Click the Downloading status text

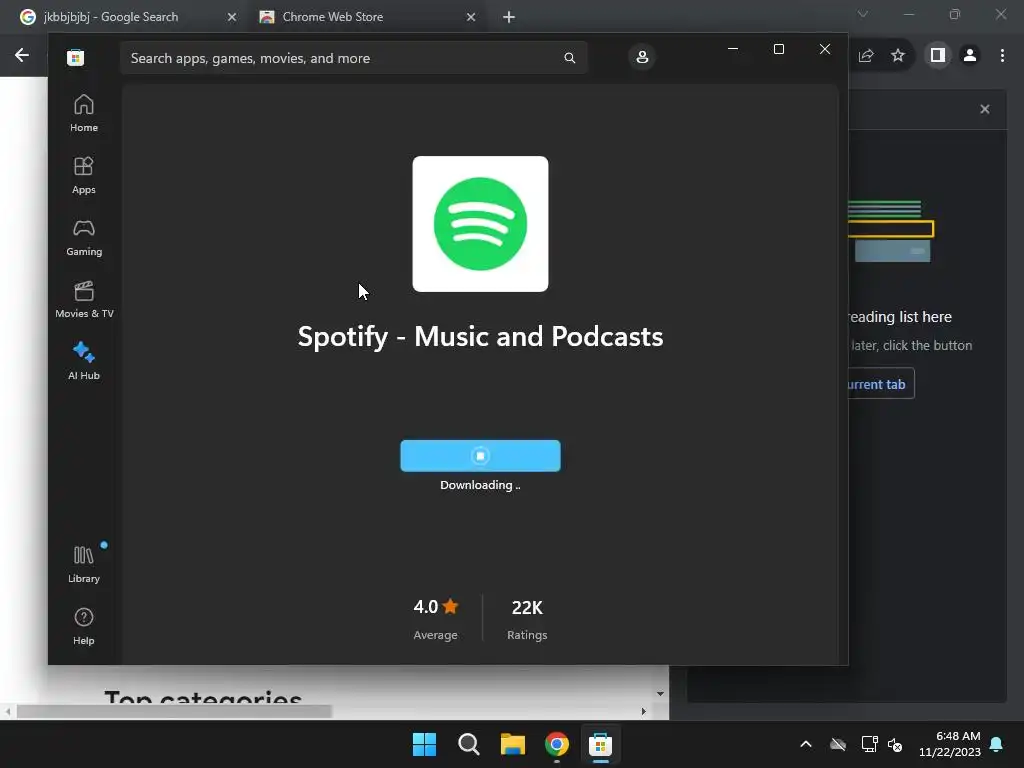[x=480, y=485]
